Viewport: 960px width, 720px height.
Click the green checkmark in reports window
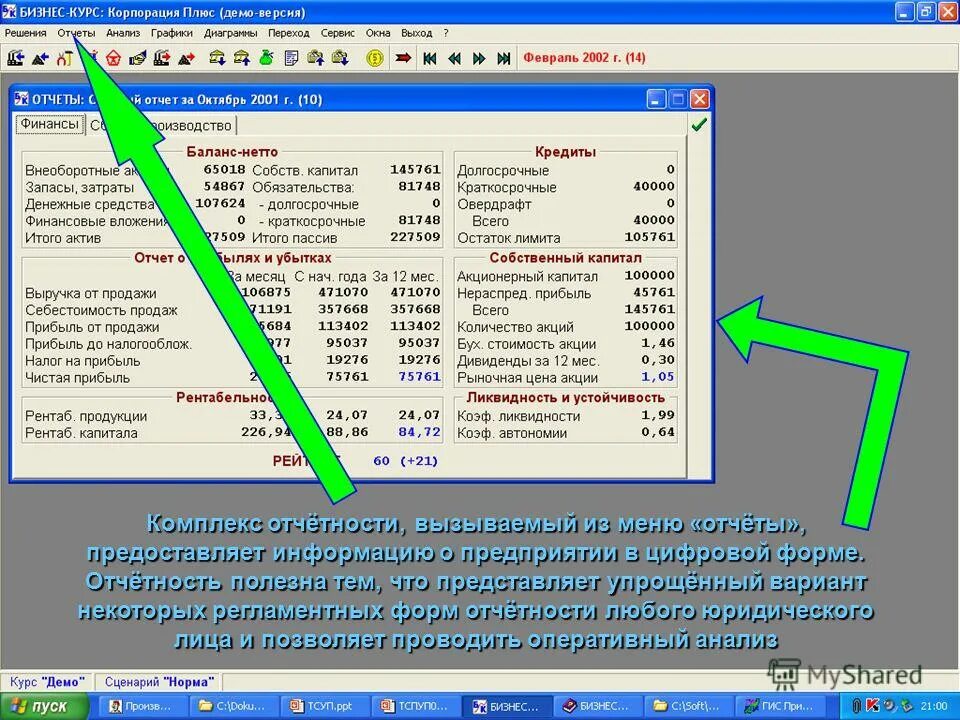click(699, 125)
